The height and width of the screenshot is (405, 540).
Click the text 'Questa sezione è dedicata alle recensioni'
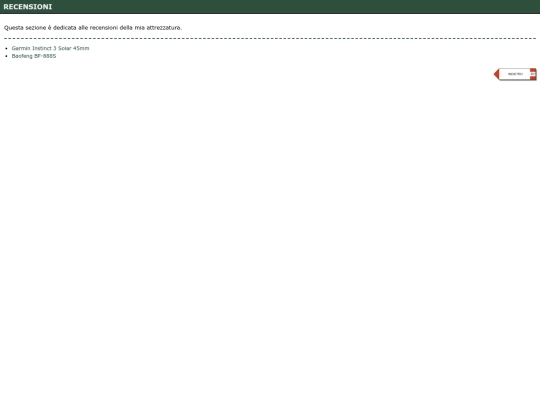[x=61, y=28]
